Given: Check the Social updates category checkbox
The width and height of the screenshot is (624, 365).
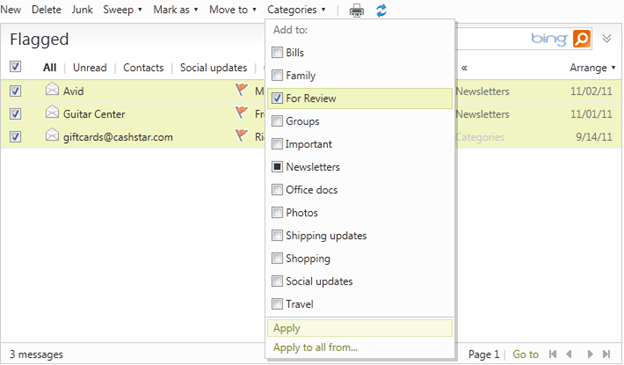Looking at the screenshot, I should coord(277,281).
